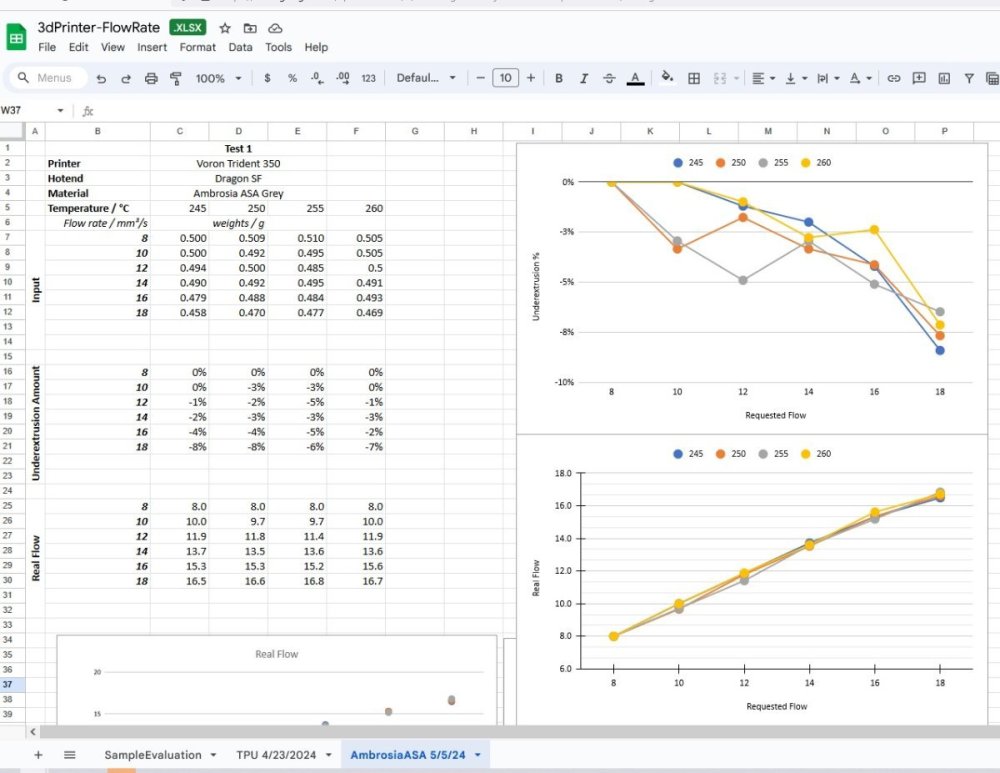The width and height of the screenshot is (1000, 773).
Task: Open the Insert menu
Action: click(152, 47)
